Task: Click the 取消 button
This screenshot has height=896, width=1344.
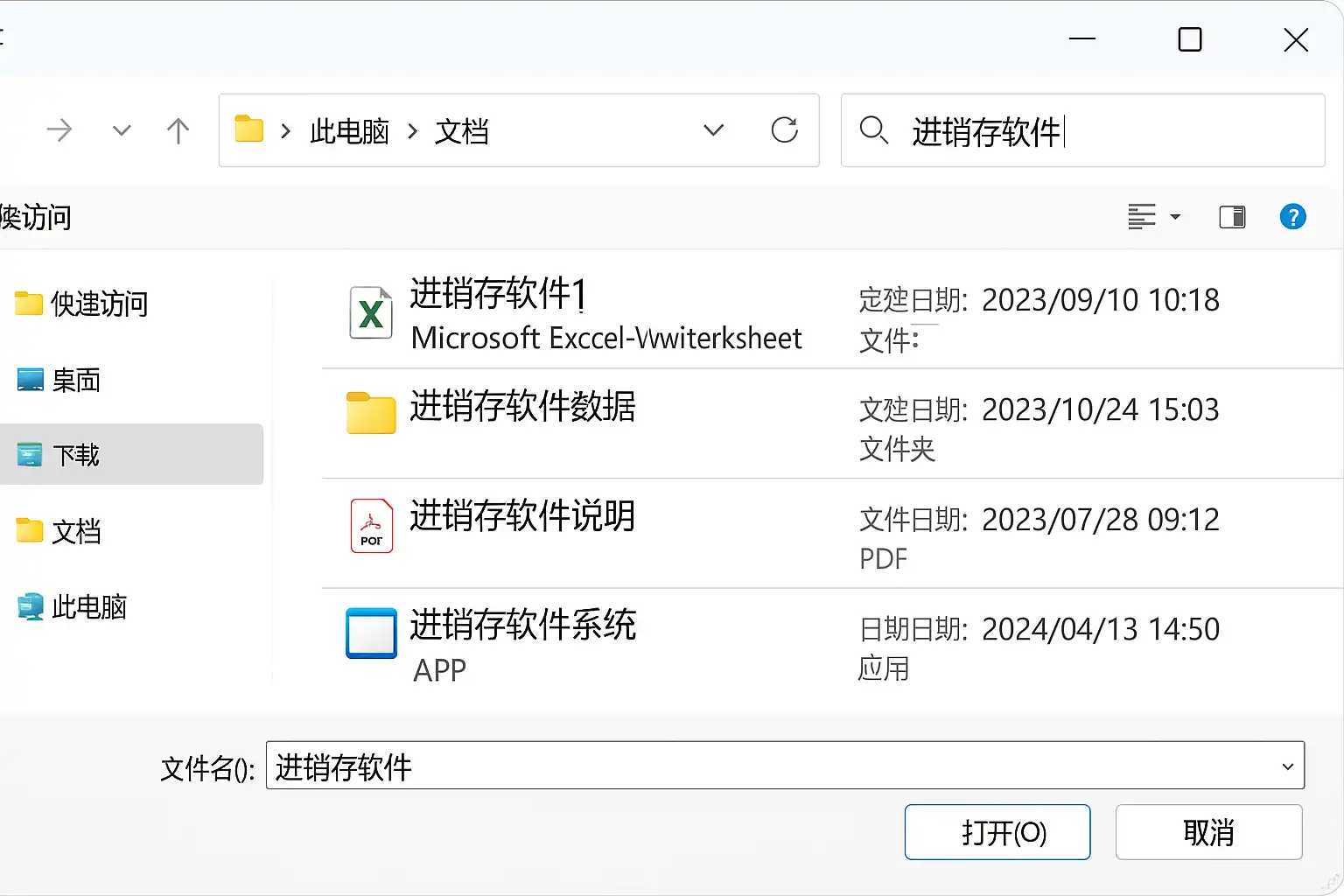Action: (1208, 832)
